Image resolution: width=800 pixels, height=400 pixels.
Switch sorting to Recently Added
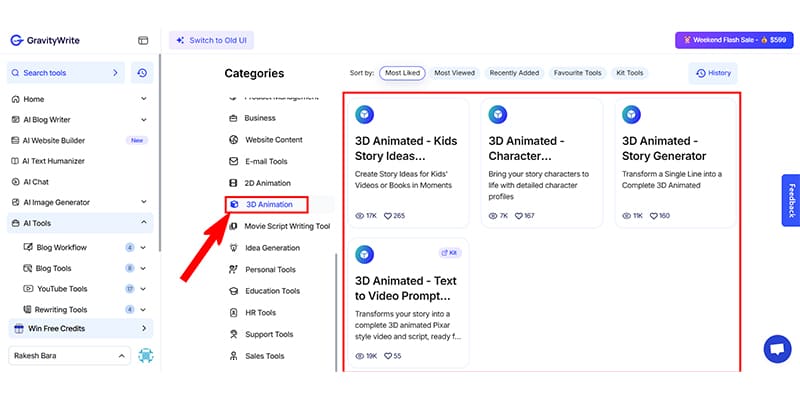coord(515,73)
